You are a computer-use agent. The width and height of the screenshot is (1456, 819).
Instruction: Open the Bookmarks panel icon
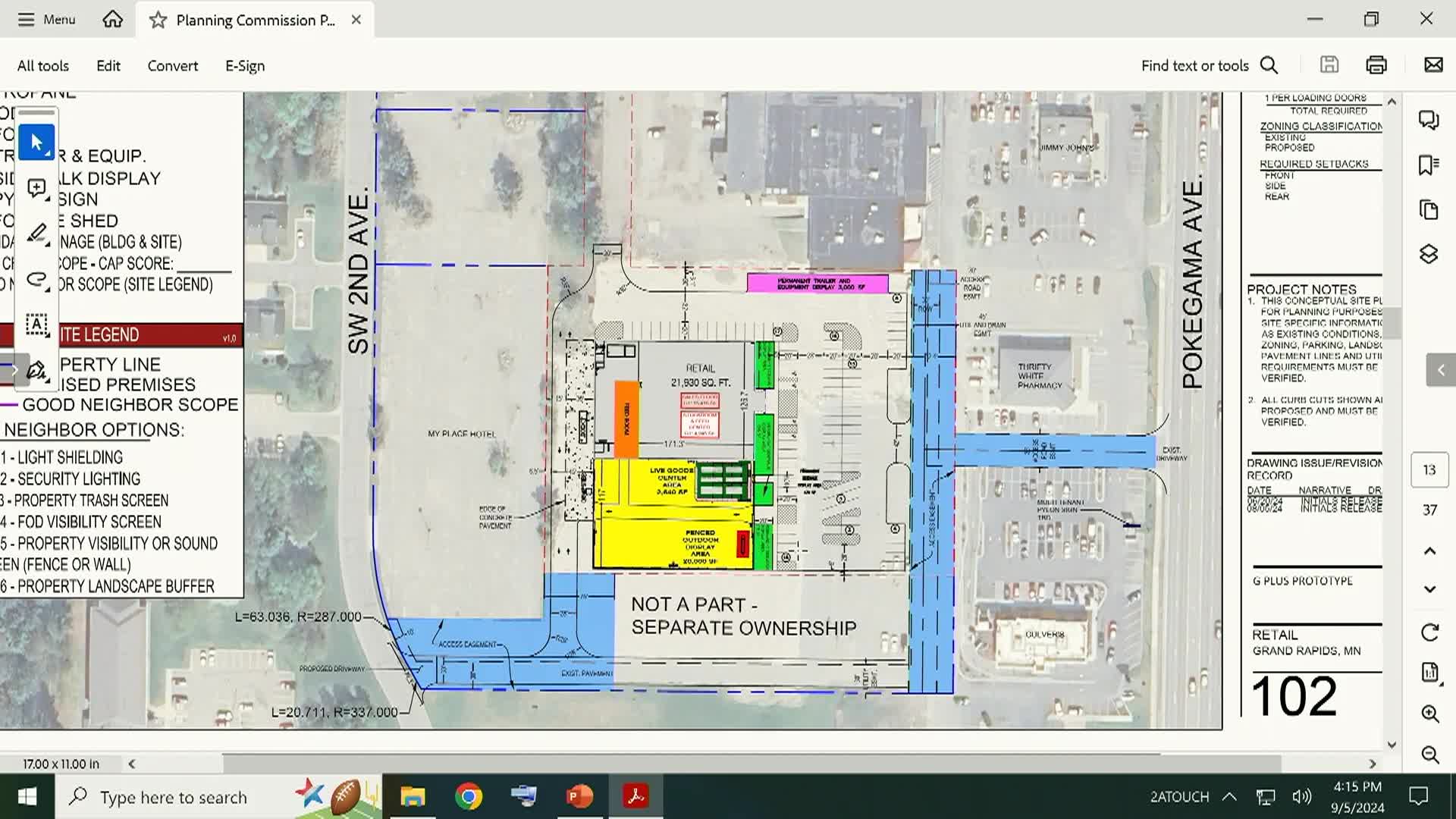coord(1429,165)
